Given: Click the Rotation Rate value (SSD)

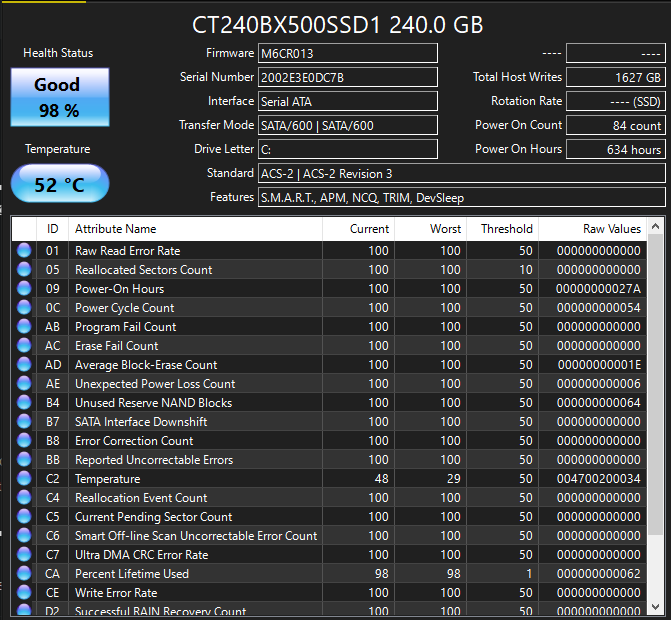Looking at the screenshot, I should (x=615, y=101).
